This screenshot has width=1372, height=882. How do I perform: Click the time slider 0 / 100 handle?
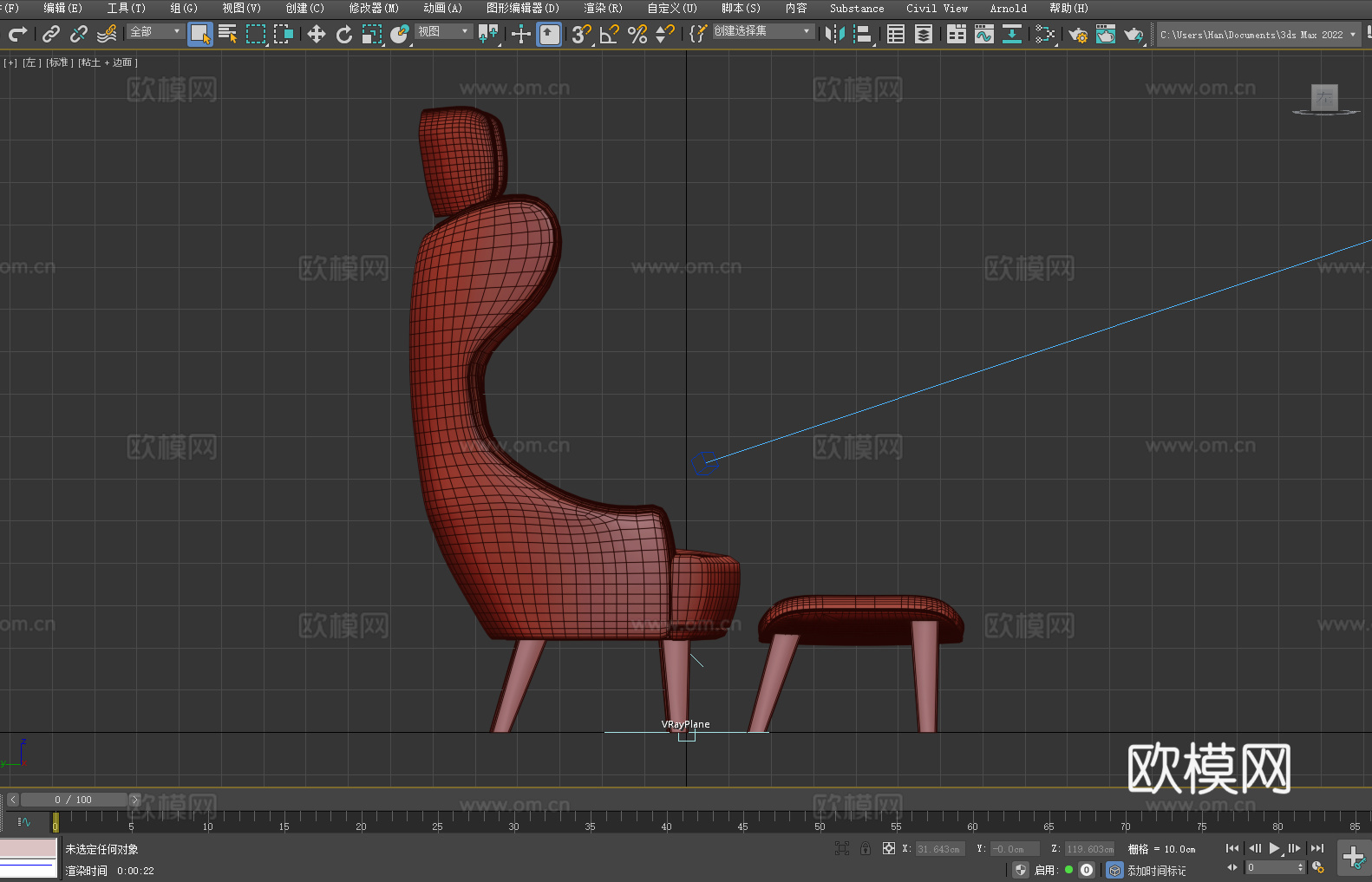(74, 800)
